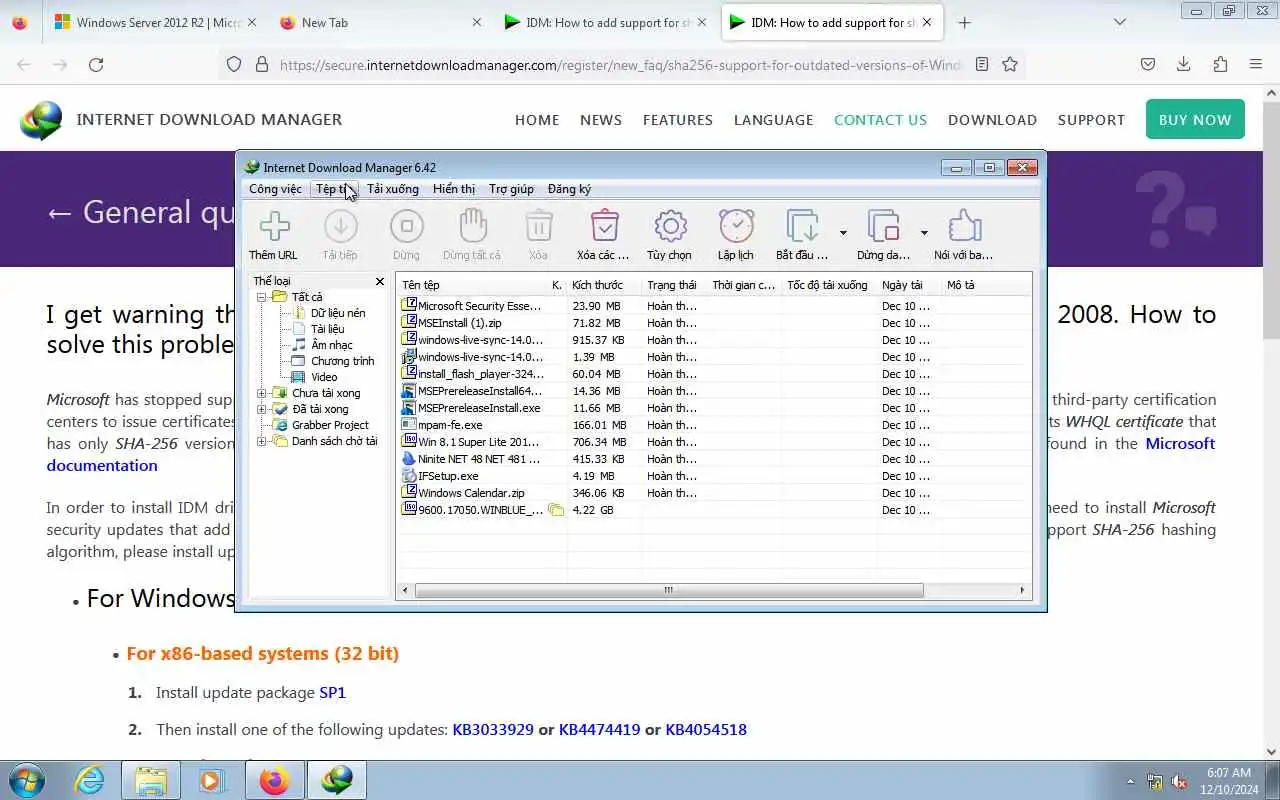Open the SP1 update link
This screenshot has width=1280, height=800.
[x=332, y=692]
